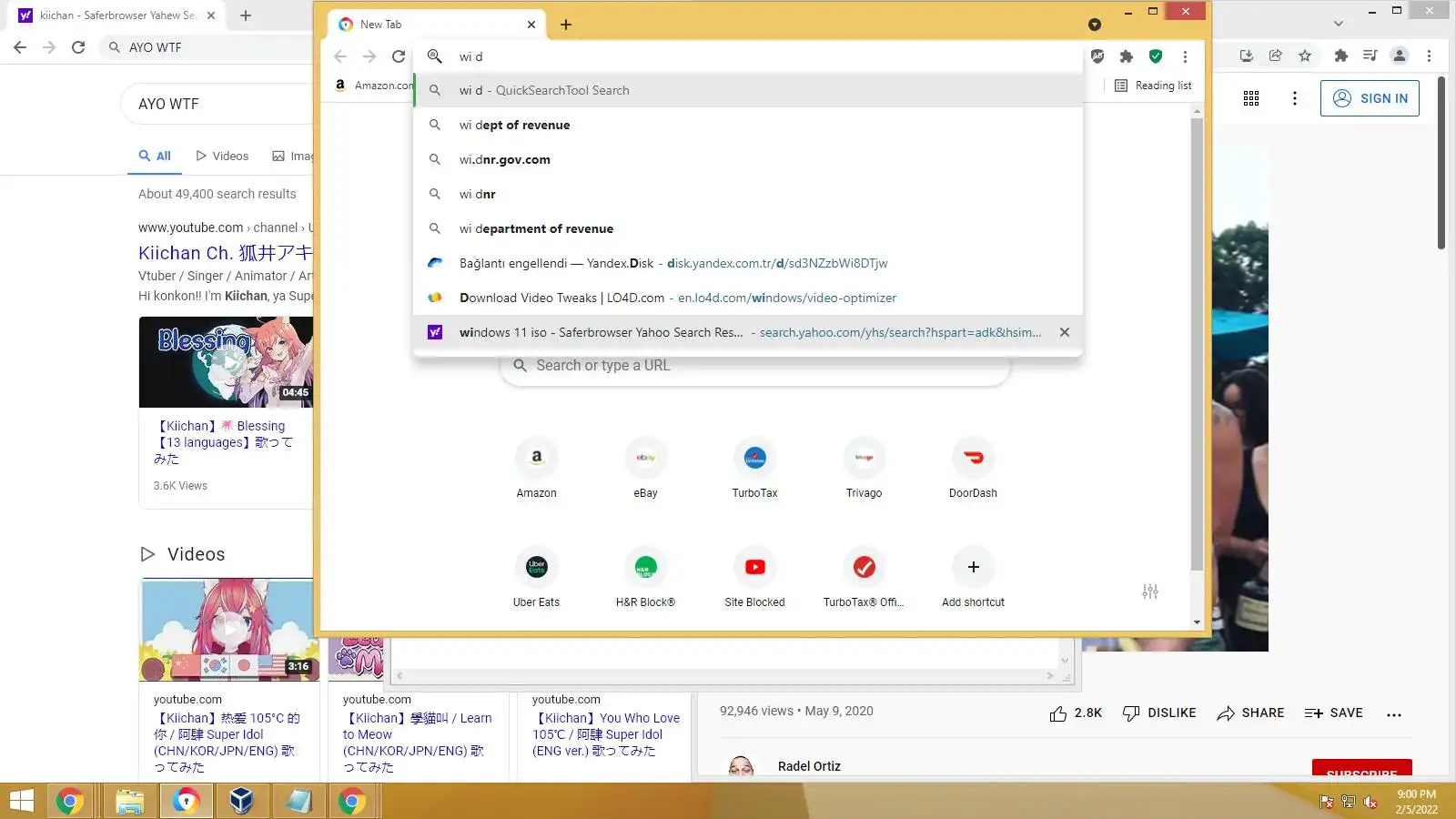Open the TurboTax shortcut tile
The image size is (1456, 819).
(755, 468)
